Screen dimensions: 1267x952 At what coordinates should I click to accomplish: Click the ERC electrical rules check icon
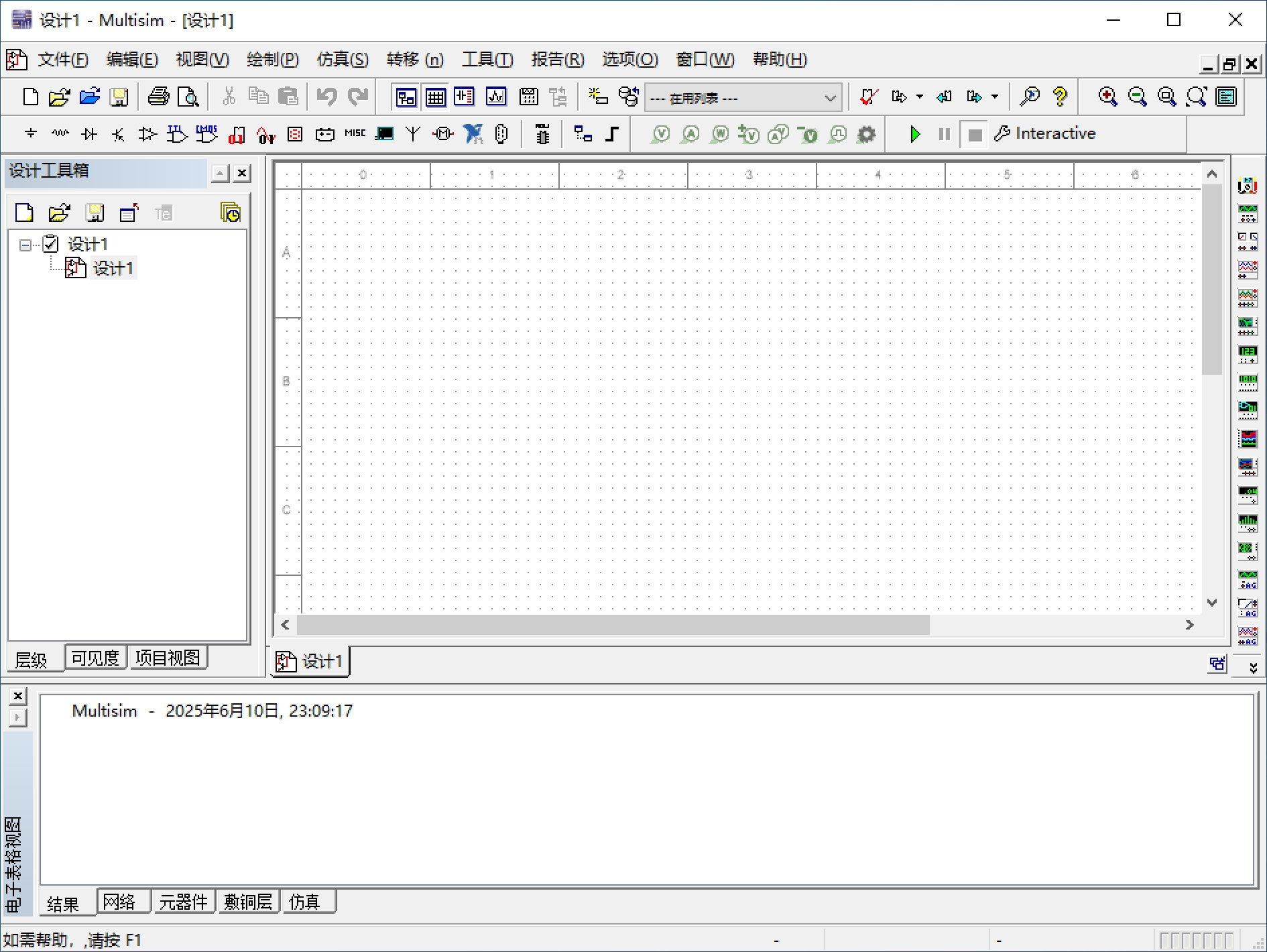coord(868,97)
